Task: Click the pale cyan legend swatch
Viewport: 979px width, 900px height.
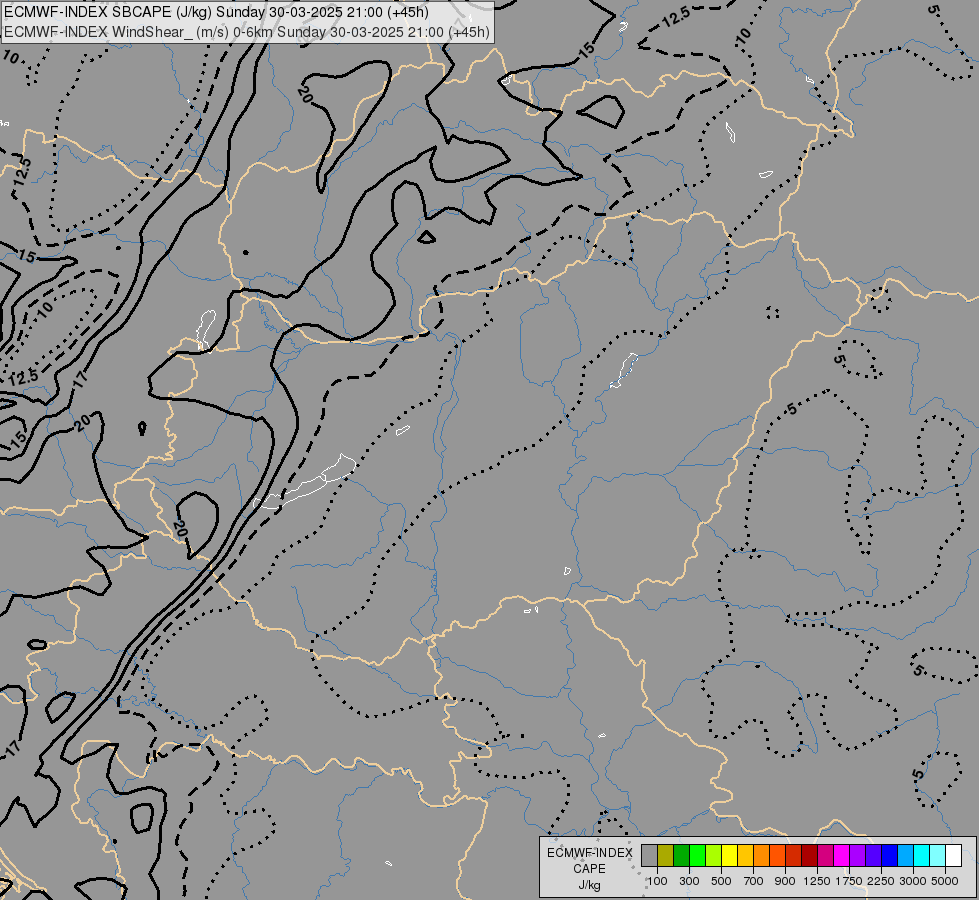Action: point(938,856)
